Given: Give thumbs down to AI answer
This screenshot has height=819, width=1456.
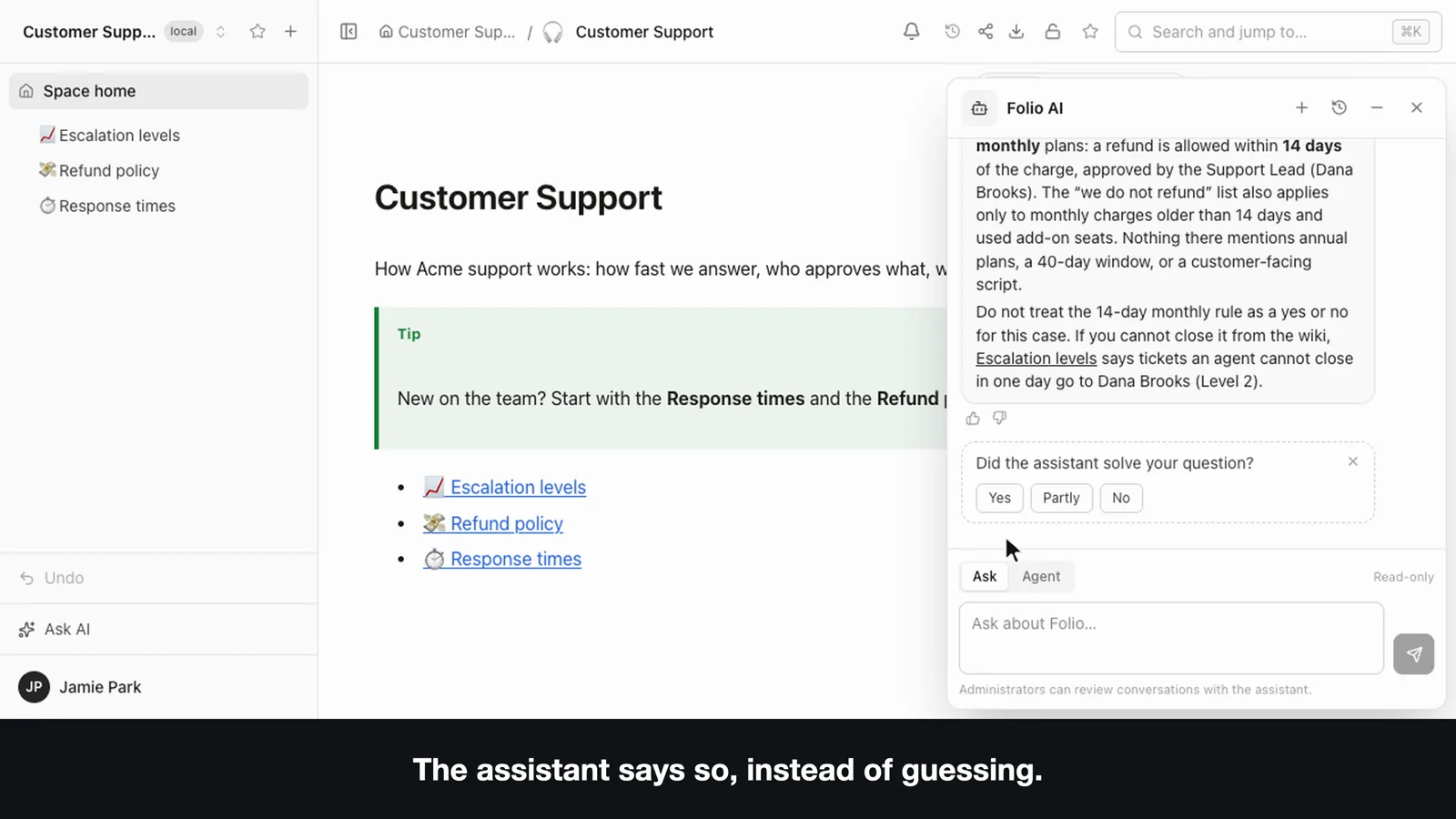Looking at the screenshot, I should (999, 418).
